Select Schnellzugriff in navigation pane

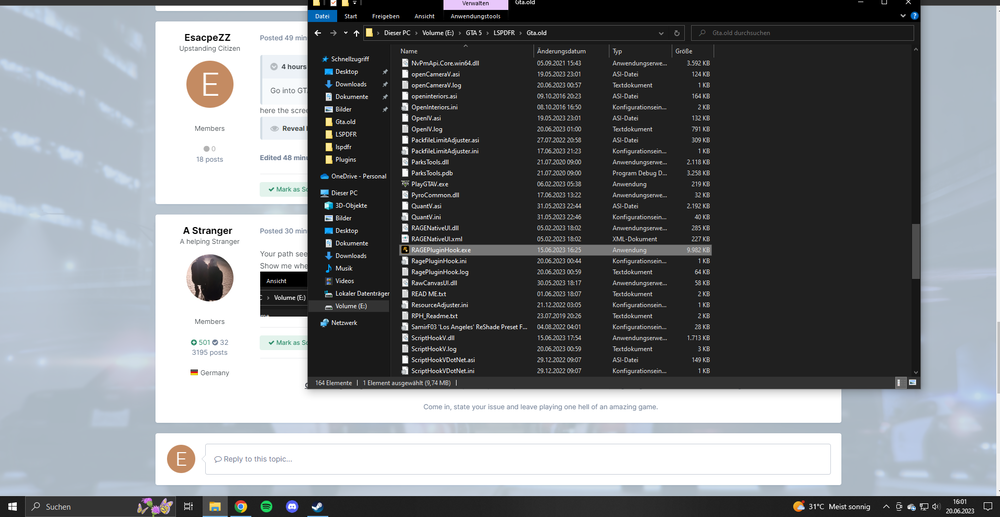pos(350,59)
